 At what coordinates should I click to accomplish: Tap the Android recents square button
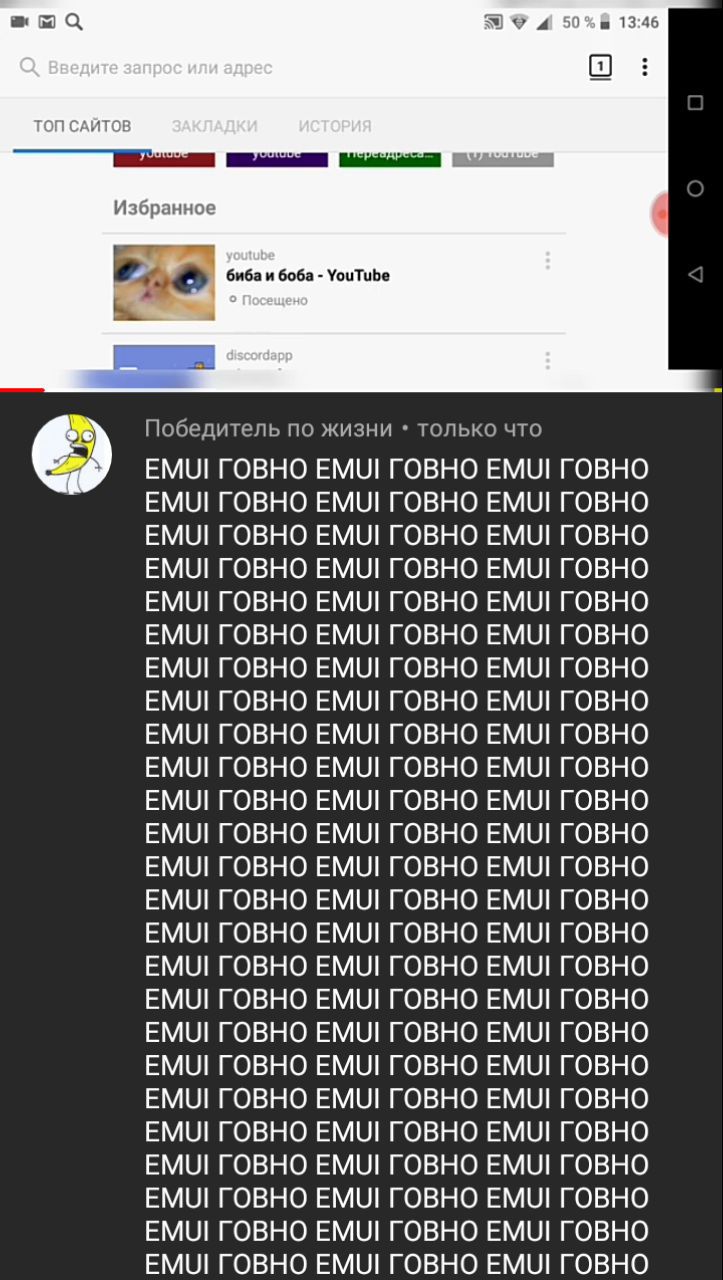click(x=695, y=103)
